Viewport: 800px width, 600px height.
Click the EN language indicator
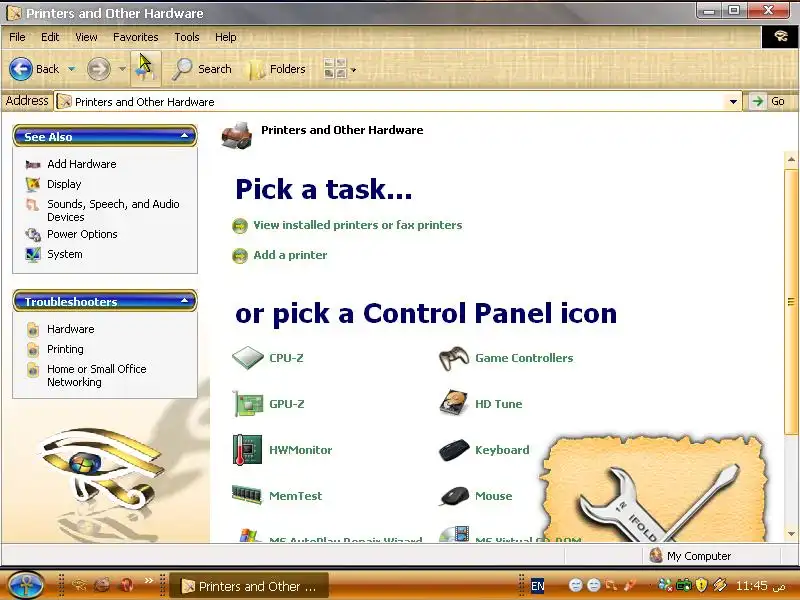[538, 586]
